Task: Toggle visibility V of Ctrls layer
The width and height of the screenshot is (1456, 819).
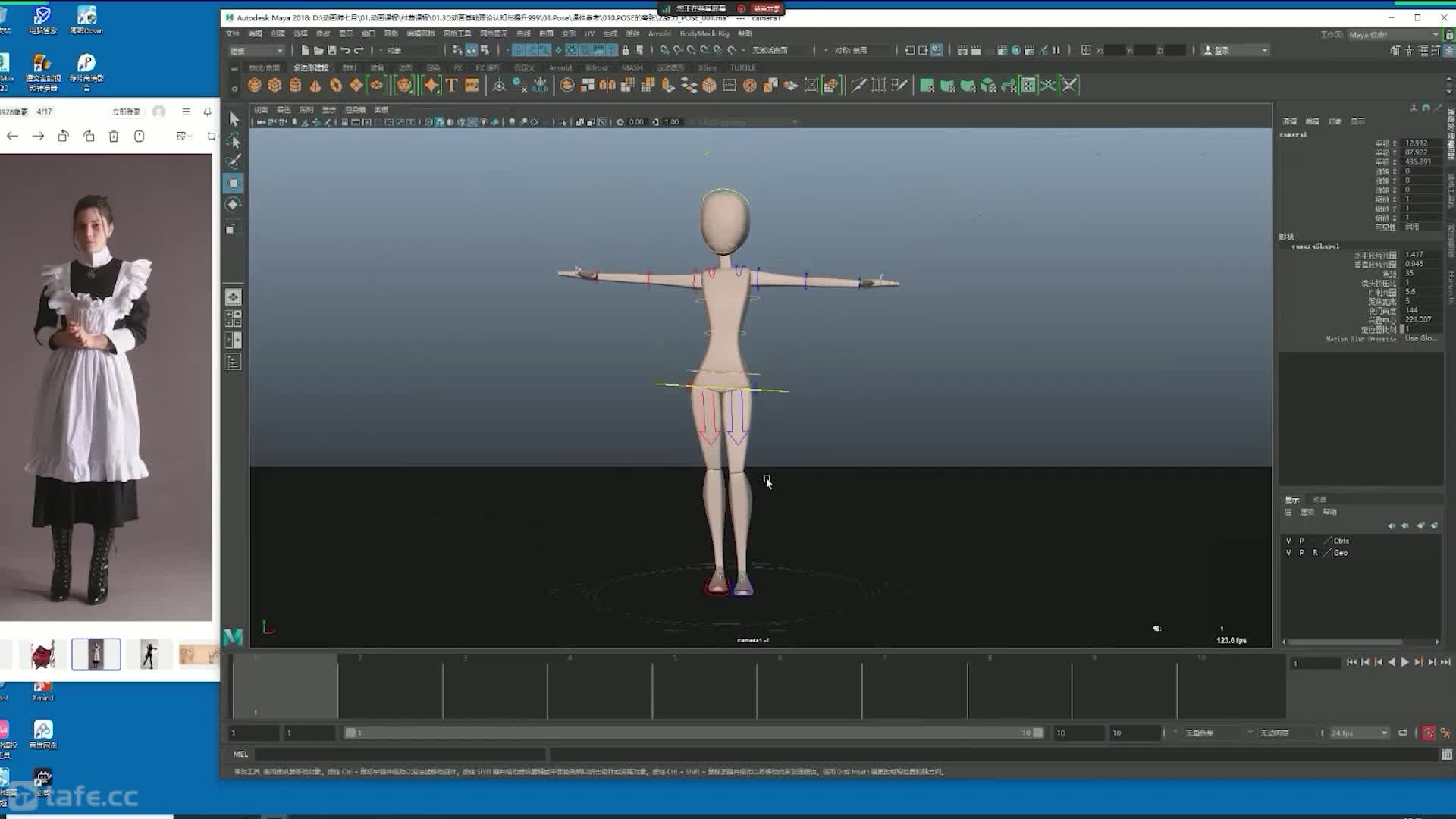Action: pyautogui.click(x=1288, y=541)
